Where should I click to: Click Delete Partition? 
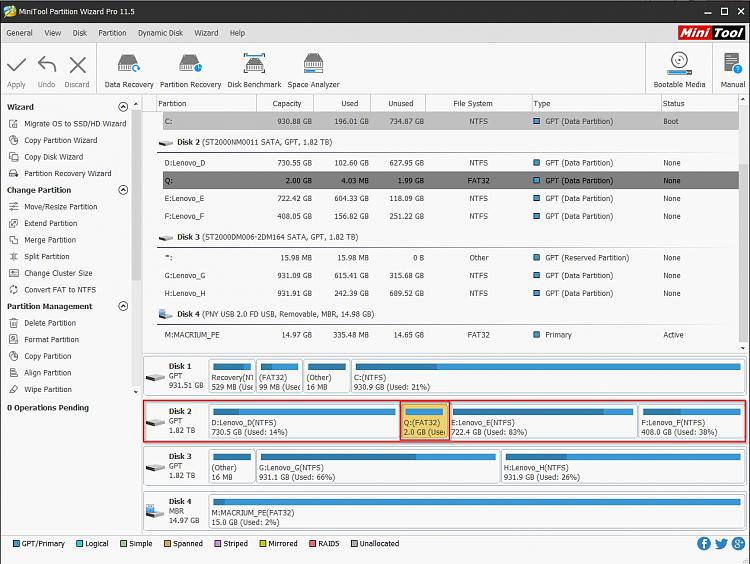coord(43,323)
